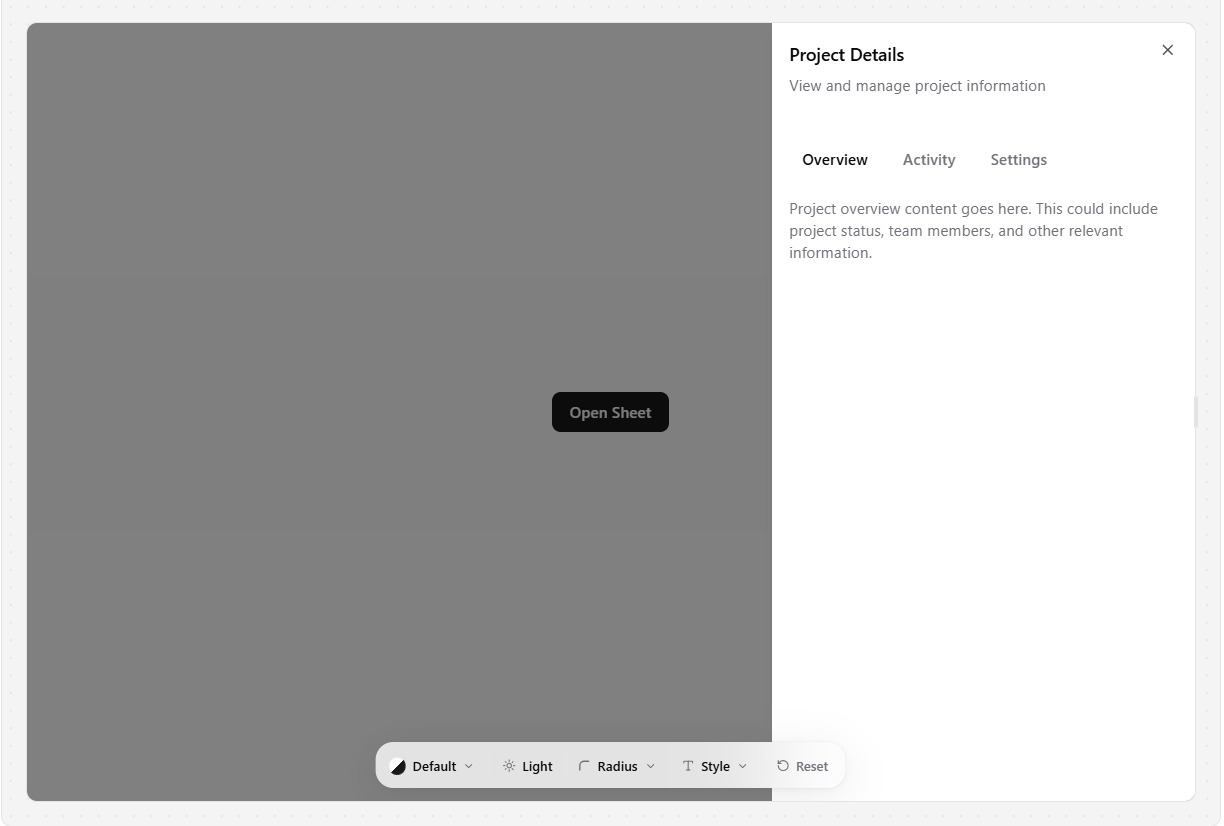Click 'View and manage project information' text
Viewport: 1224px width, 826px height.
917,86
